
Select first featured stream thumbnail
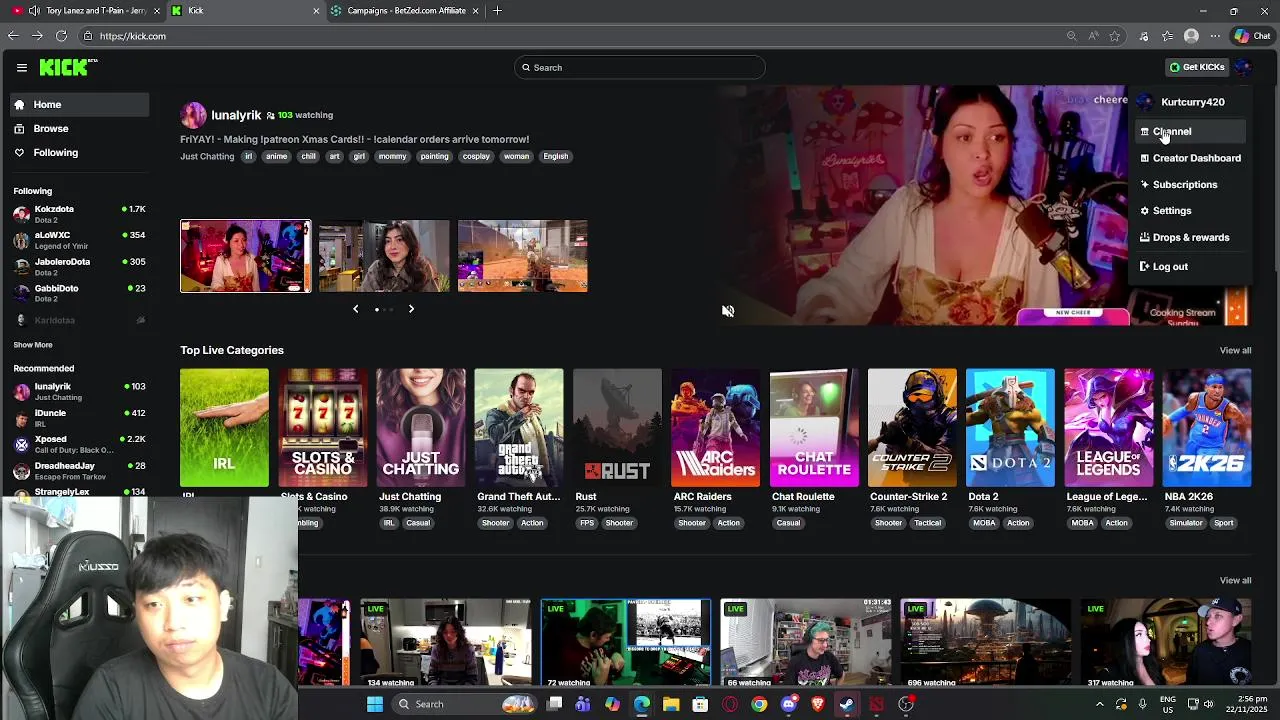[x=245, y=256]
